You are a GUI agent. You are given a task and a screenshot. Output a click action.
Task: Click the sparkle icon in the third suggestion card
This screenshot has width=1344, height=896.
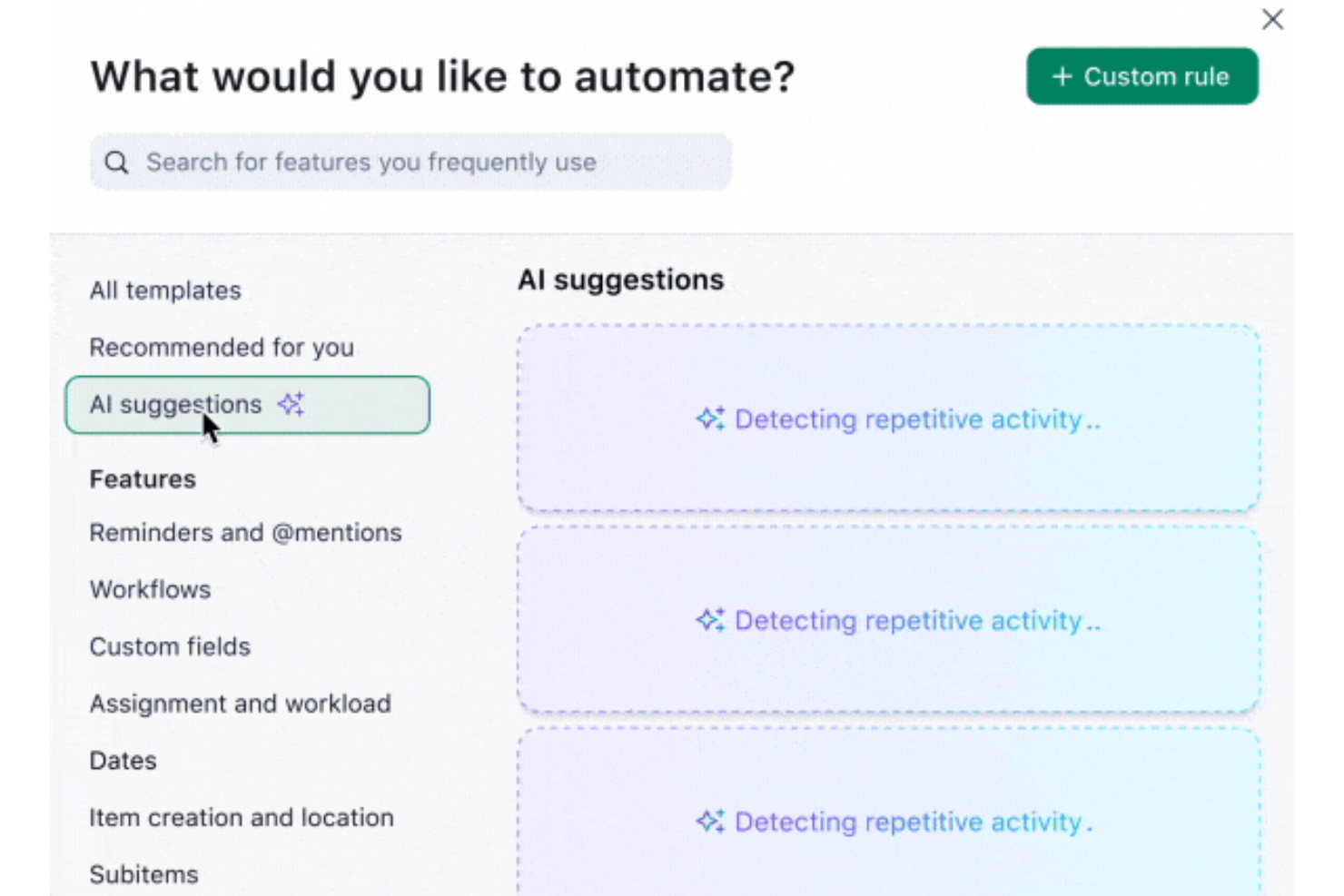pyautogui.click(x=710, y=821)
